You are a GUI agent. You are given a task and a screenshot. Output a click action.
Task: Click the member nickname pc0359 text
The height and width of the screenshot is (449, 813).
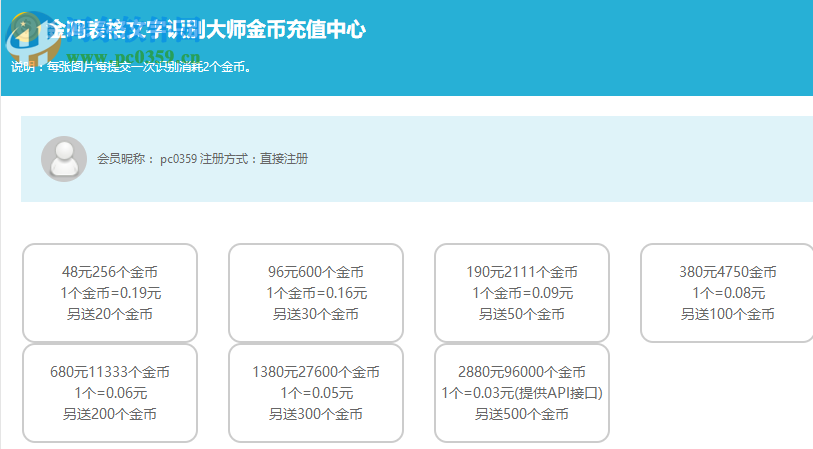[178, 159]
